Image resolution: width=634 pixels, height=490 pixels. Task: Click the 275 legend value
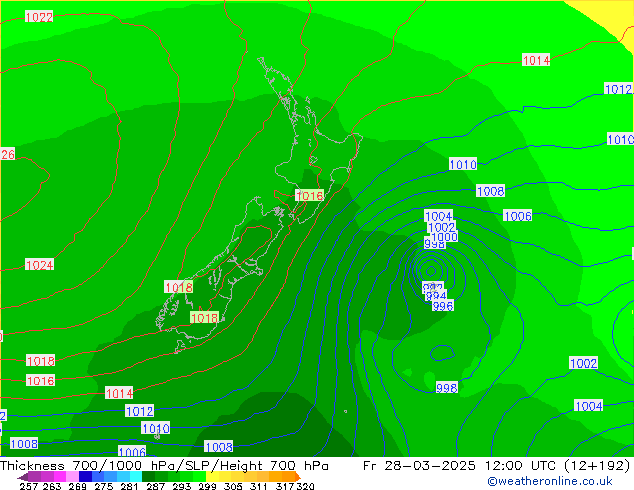[104, 486]
